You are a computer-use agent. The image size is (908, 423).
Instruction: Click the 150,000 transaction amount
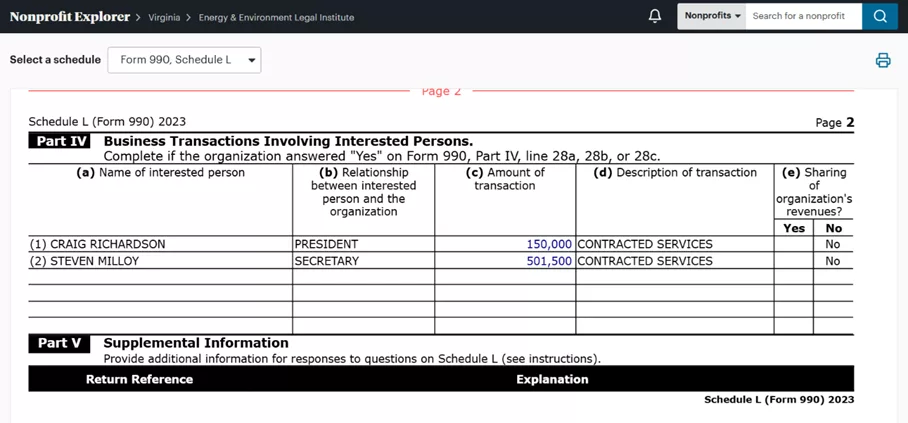tap(549, 245)
